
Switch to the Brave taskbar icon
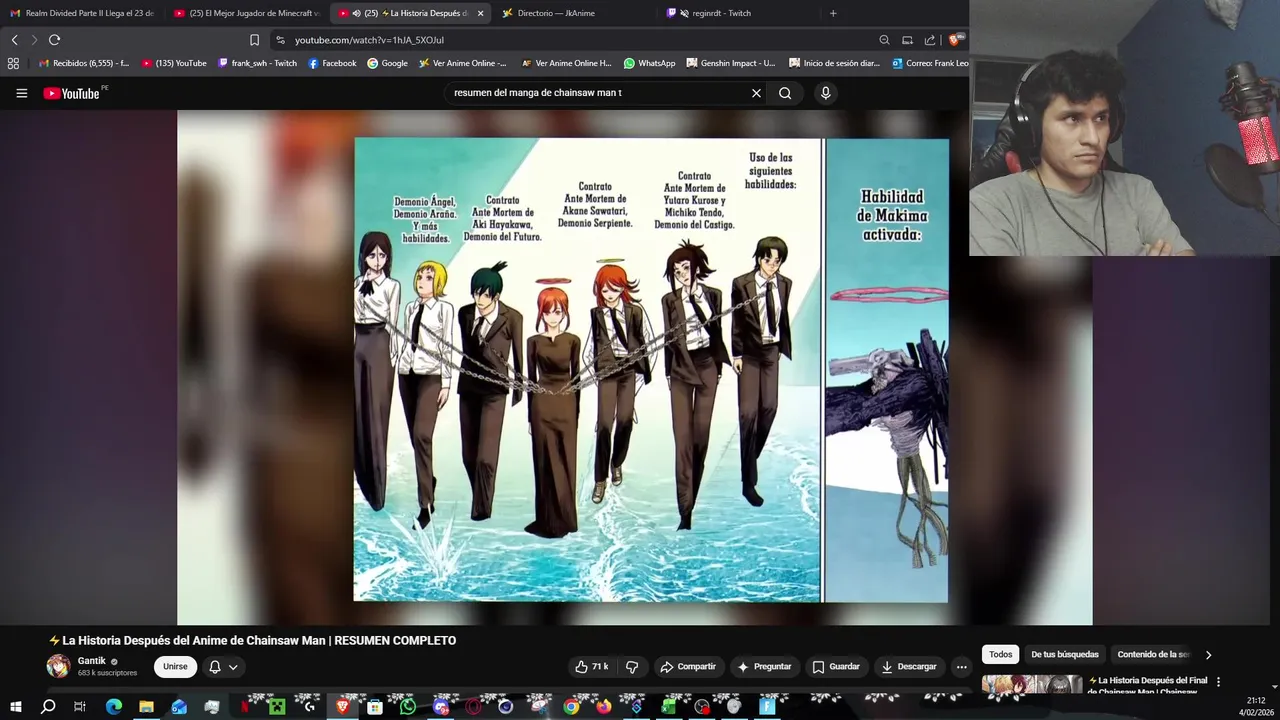click(x=342, y=707)
